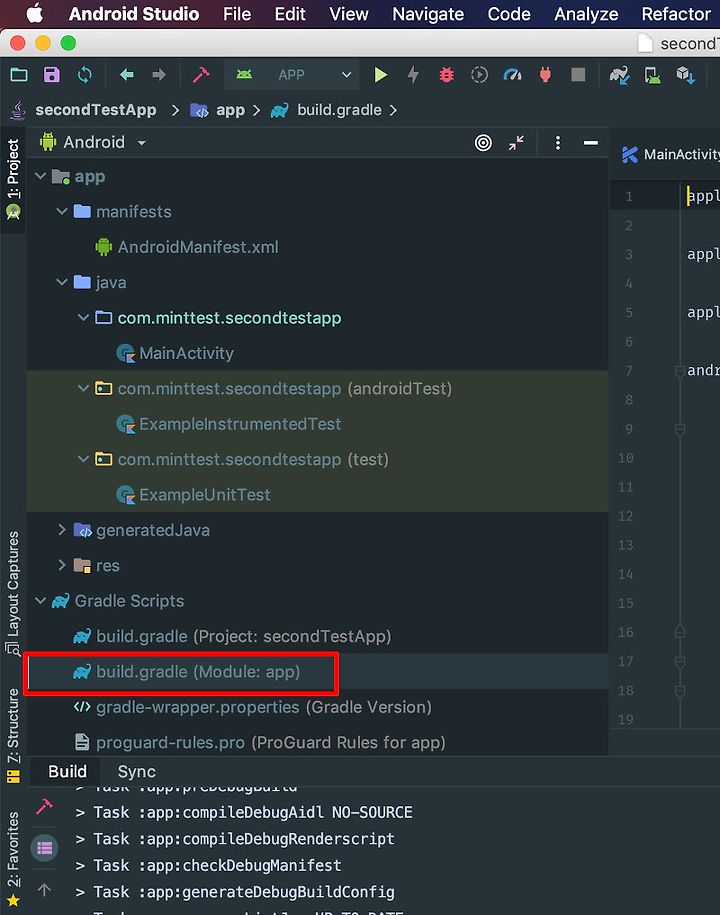Navigate back with left arrow
The image size is (720, 915).
point(127,75)
